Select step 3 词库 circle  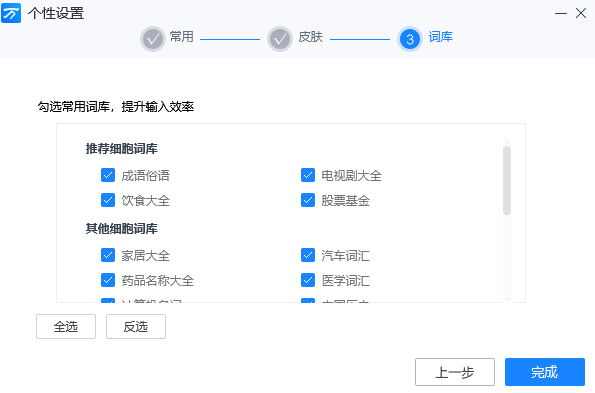click(410, 39)
